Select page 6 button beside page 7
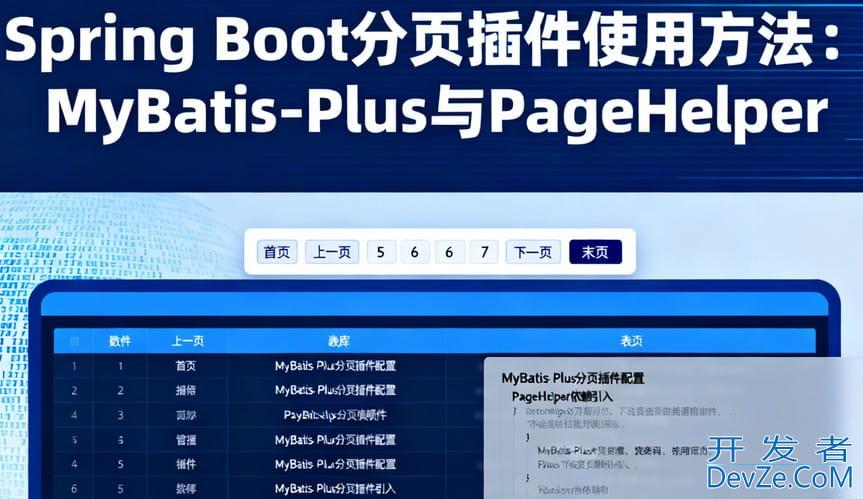863x499 pixels. click(449, 252)
